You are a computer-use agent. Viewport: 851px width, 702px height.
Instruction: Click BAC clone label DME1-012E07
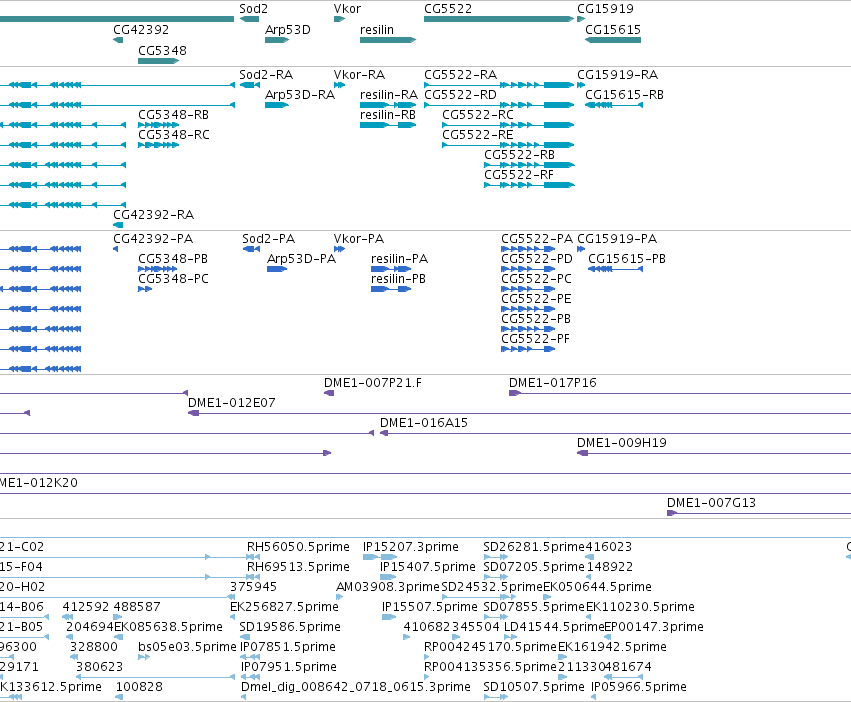pyautogui.click(x=232, y=403)
